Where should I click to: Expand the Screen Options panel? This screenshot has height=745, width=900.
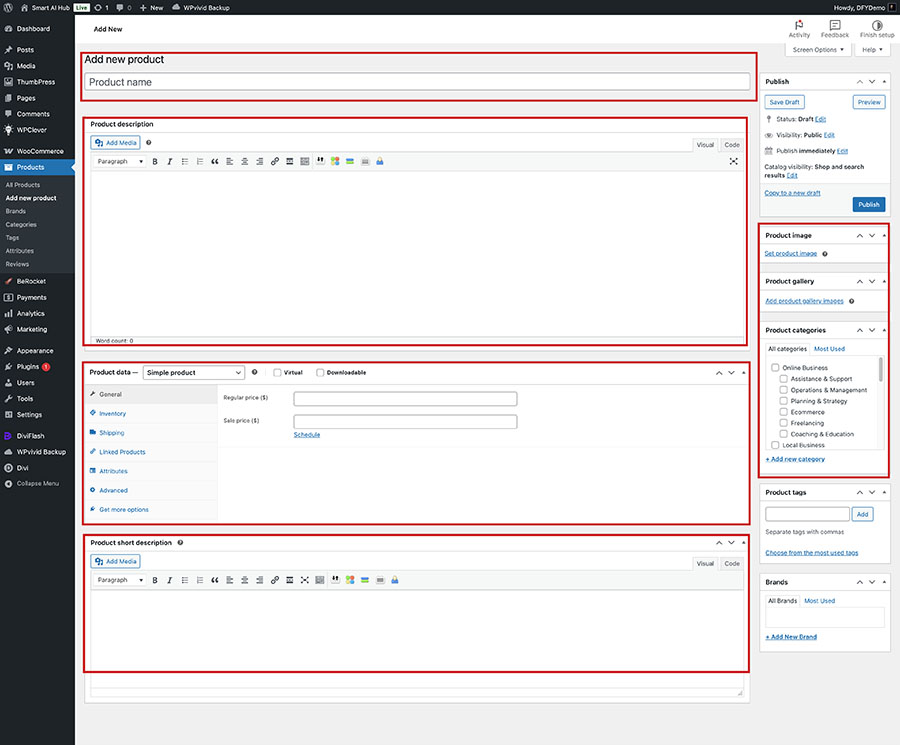pos(818,49)
